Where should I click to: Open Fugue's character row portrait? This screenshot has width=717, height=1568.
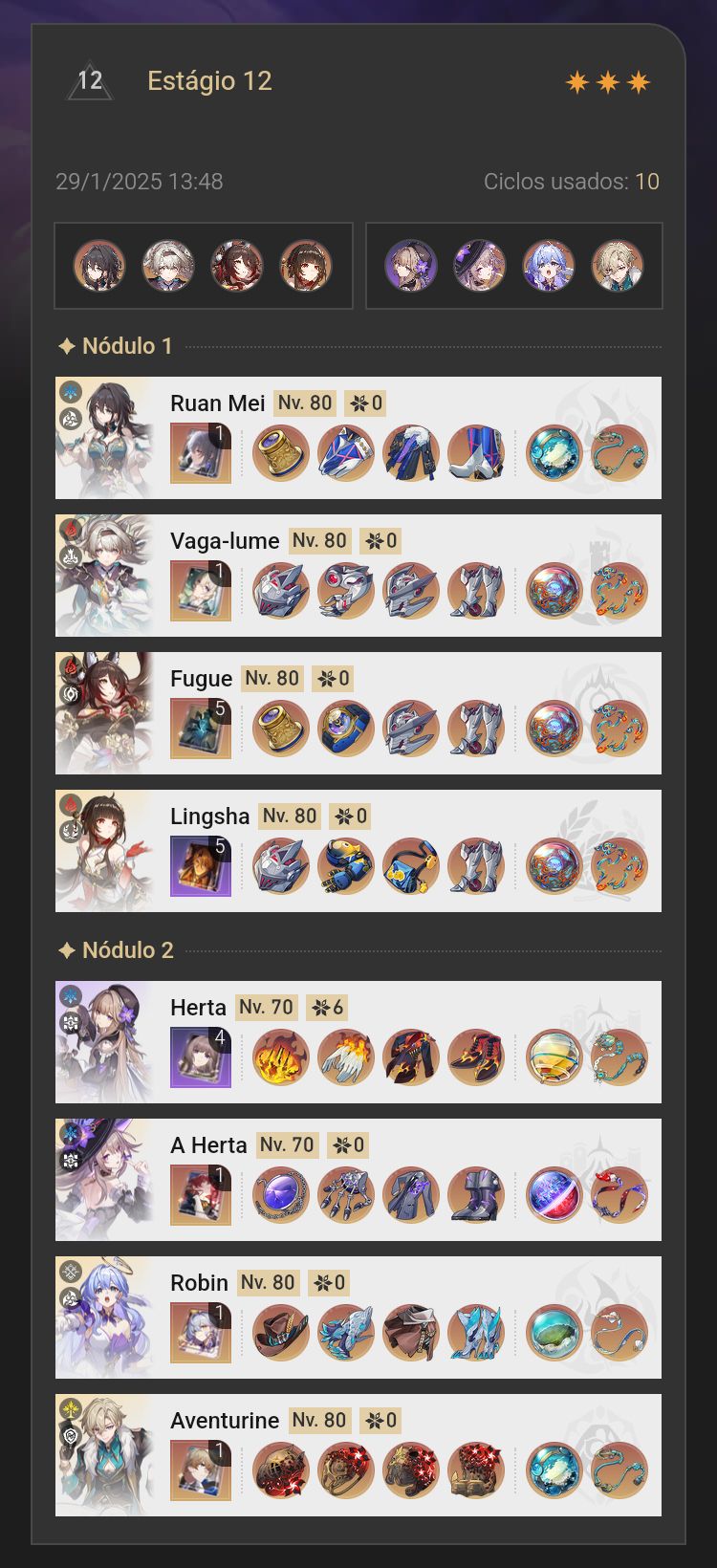click(x=104, y=713)
